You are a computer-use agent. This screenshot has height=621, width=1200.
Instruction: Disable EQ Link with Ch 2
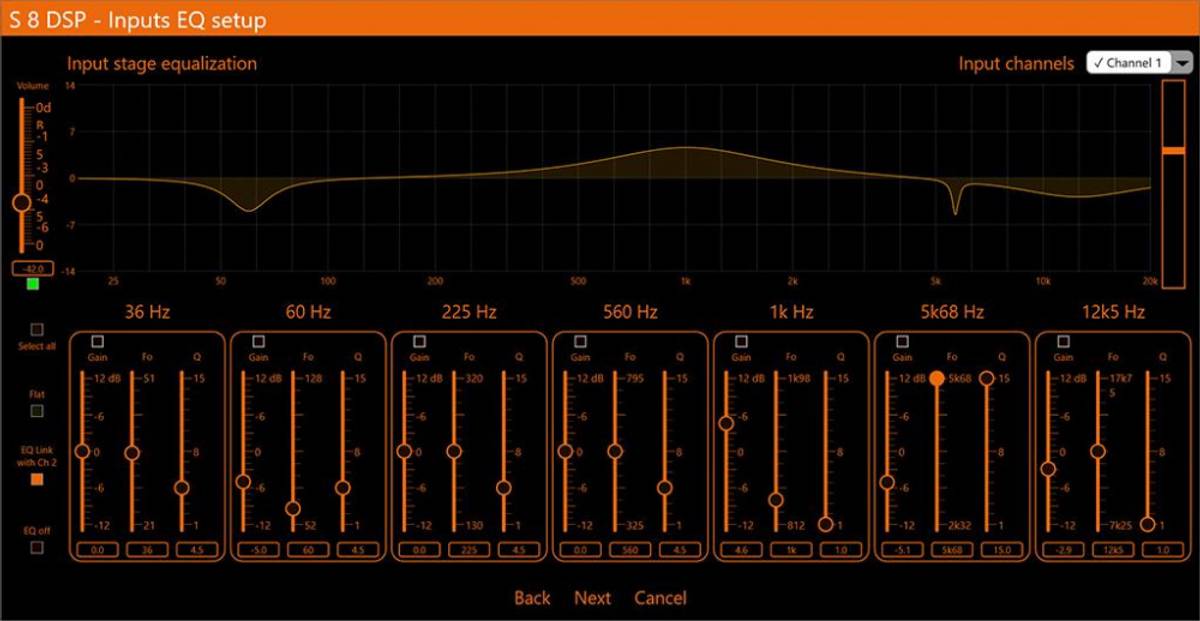pyautogui.click(x=37, y=479)
